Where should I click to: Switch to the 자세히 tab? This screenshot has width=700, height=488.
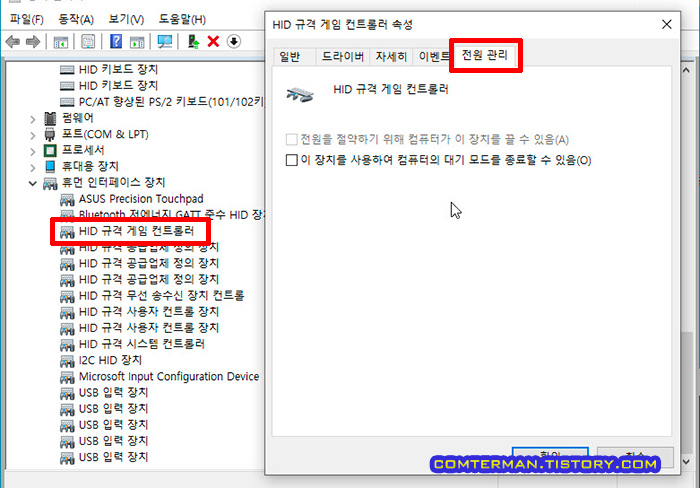391,57
